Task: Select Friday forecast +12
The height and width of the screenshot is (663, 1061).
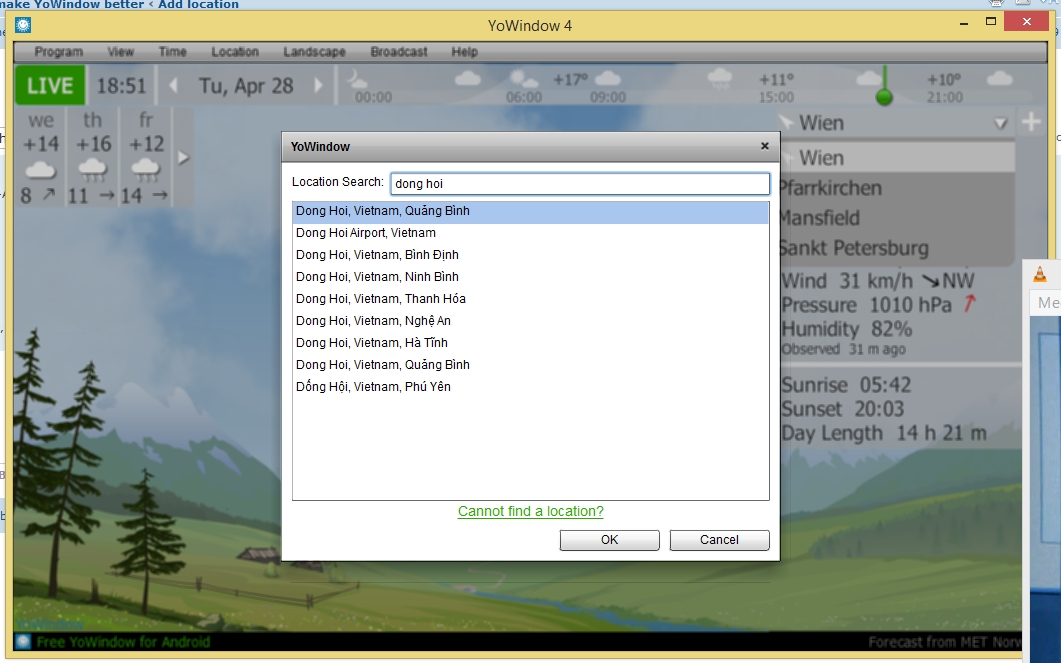Action: [145, 157]
